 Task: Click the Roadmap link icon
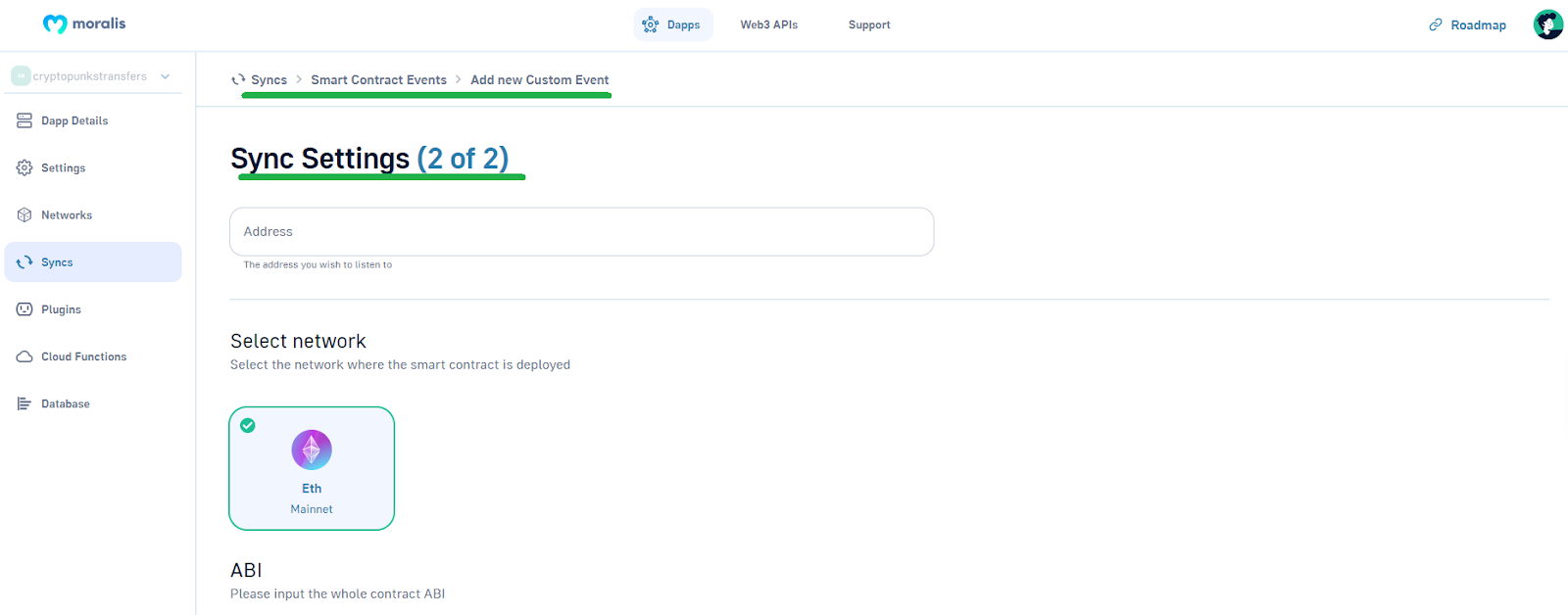1436,24
